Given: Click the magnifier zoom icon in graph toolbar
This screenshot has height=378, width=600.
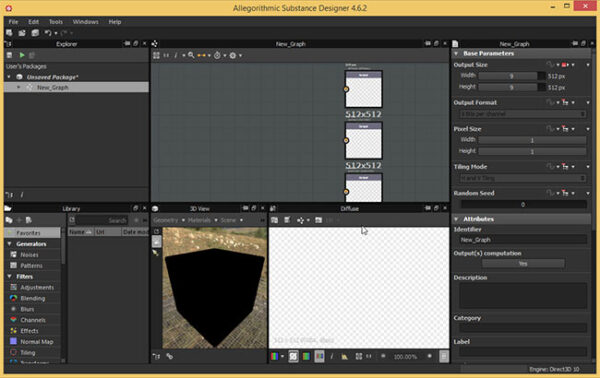Looking at the screenshot, I should point(191,55).
